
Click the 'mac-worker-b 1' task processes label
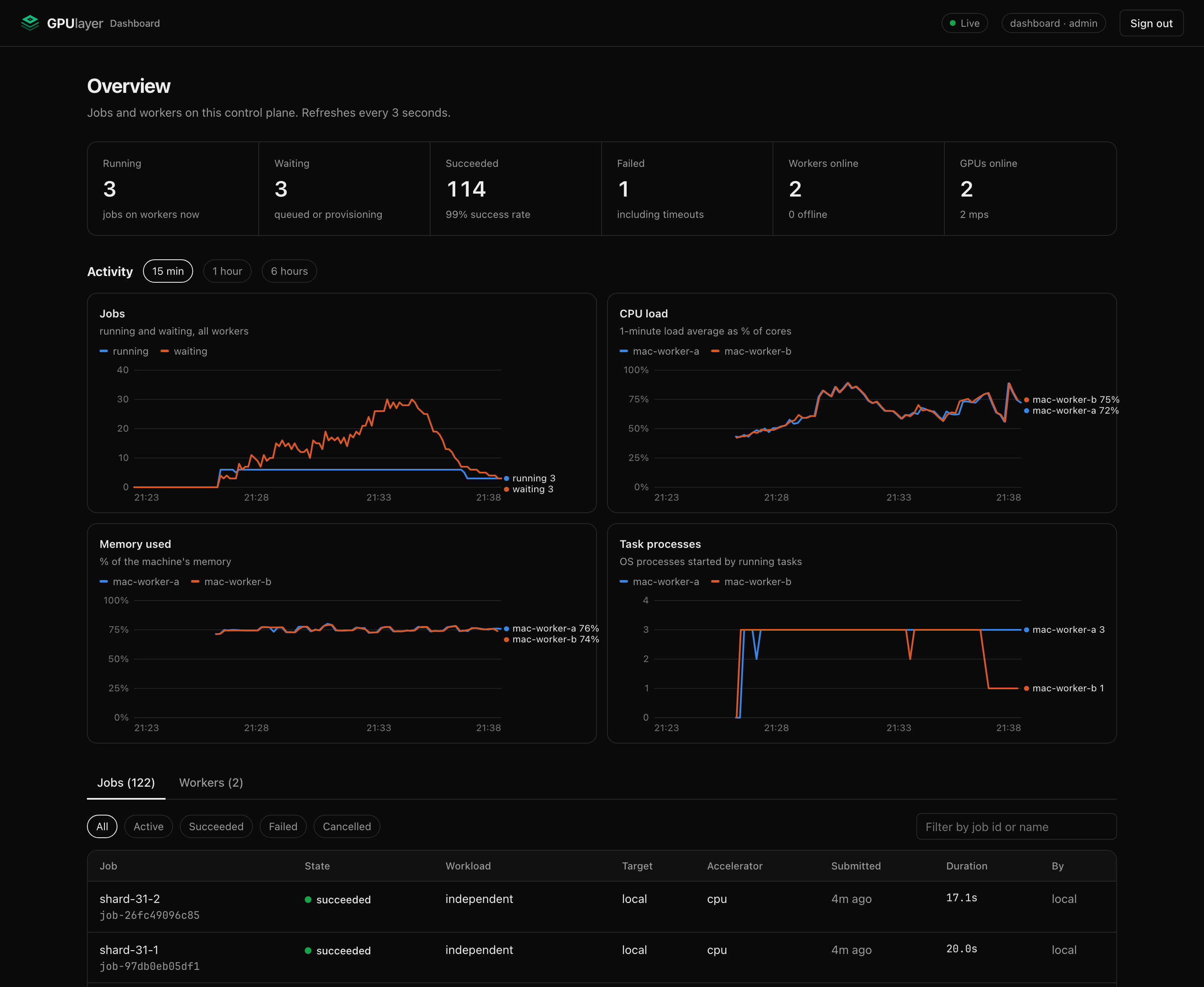1068,688
